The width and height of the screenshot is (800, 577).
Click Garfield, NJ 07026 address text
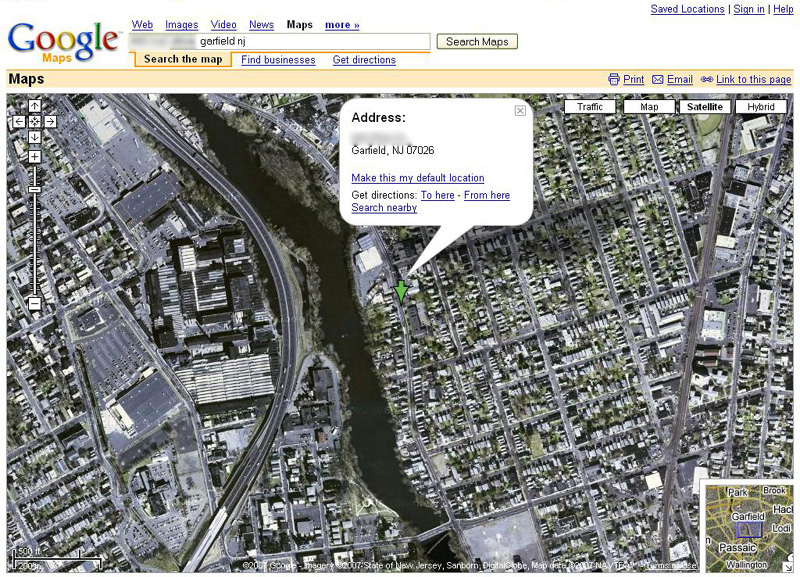pyautogui.click(x=393, y=150)
